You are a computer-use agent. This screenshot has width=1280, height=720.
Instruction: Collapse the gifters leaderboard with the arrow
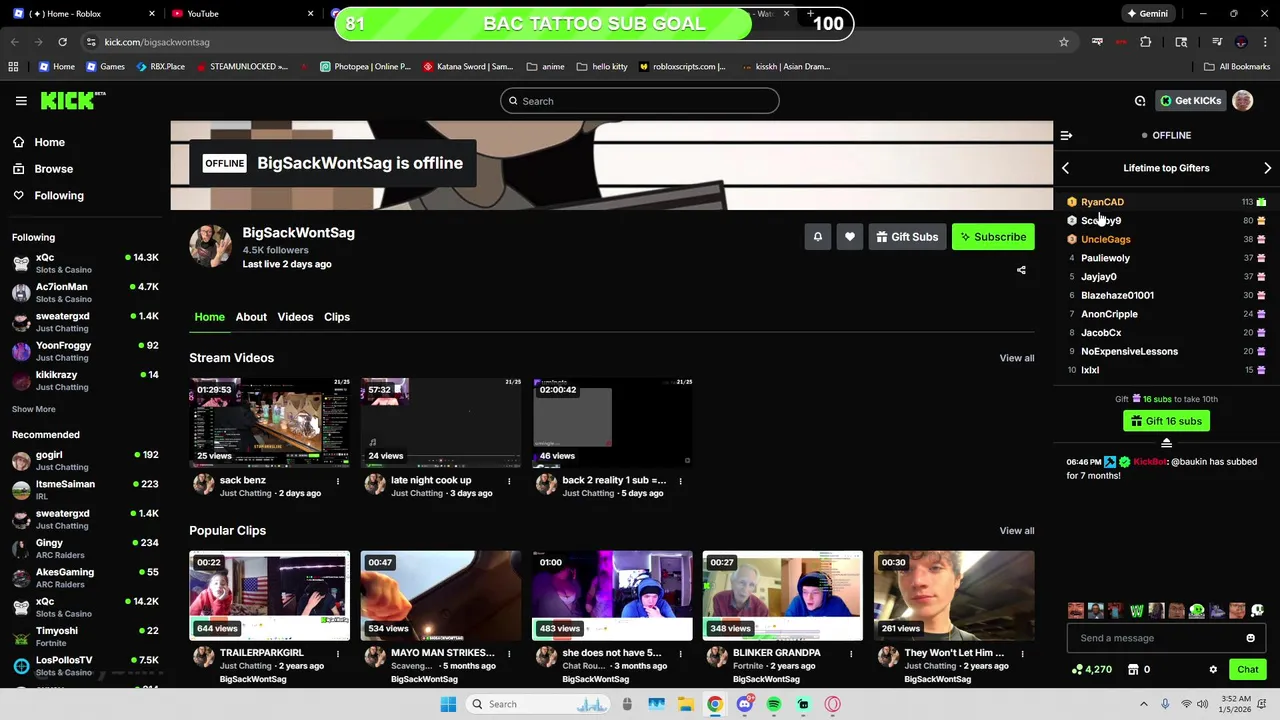(x=1166, y=443)
